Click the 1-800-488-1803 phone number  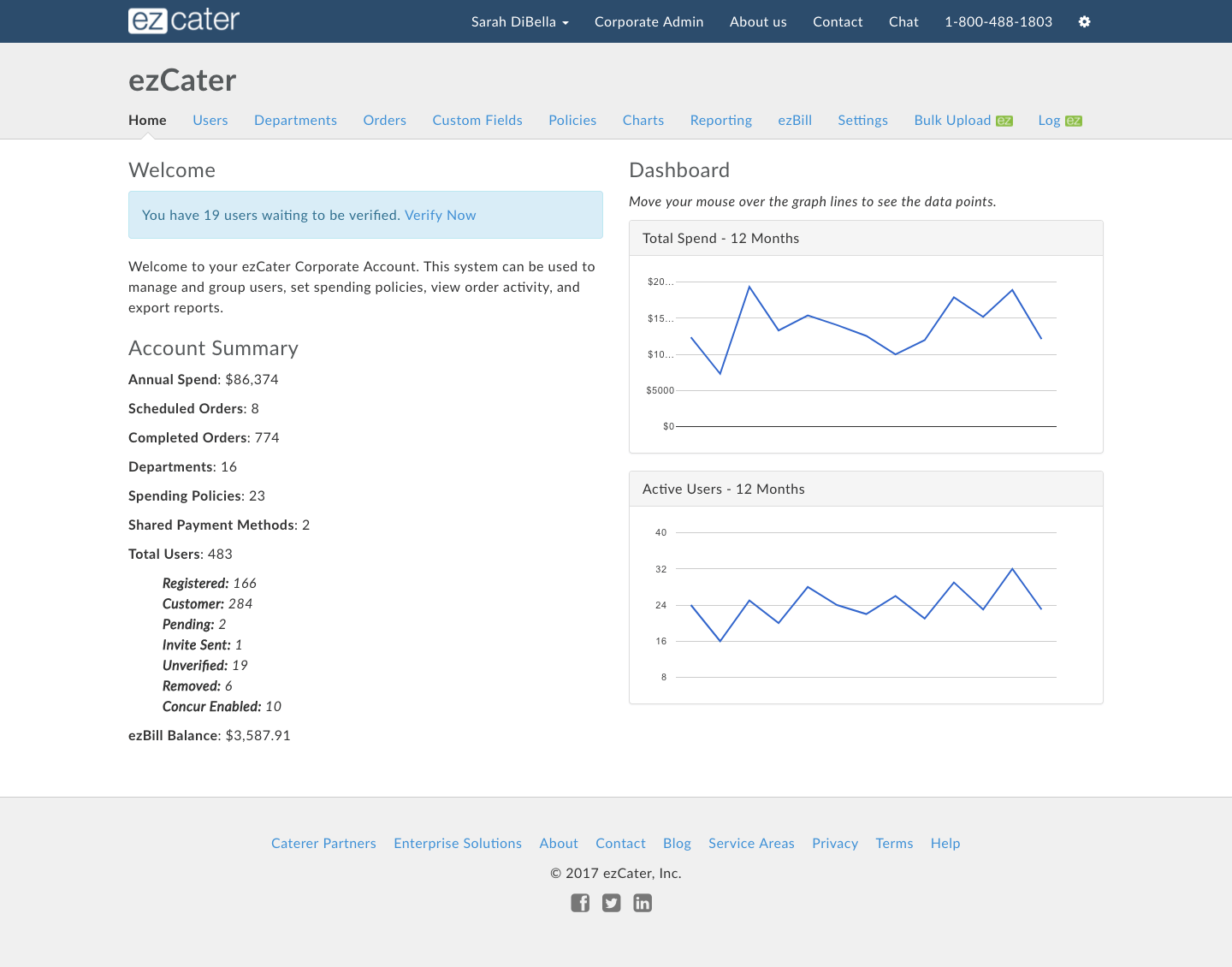pyautogui.click(x=998, y=22)
